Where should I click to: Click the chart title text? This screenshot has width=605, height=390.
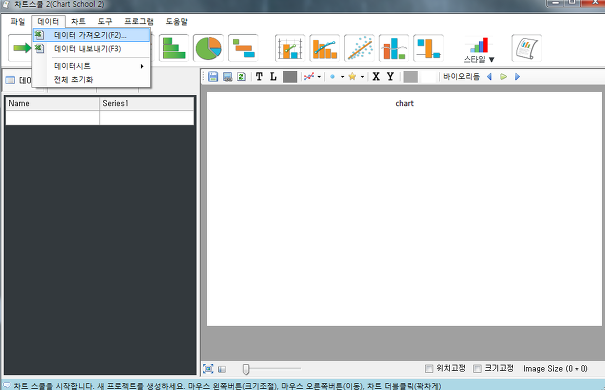(404, 103)
